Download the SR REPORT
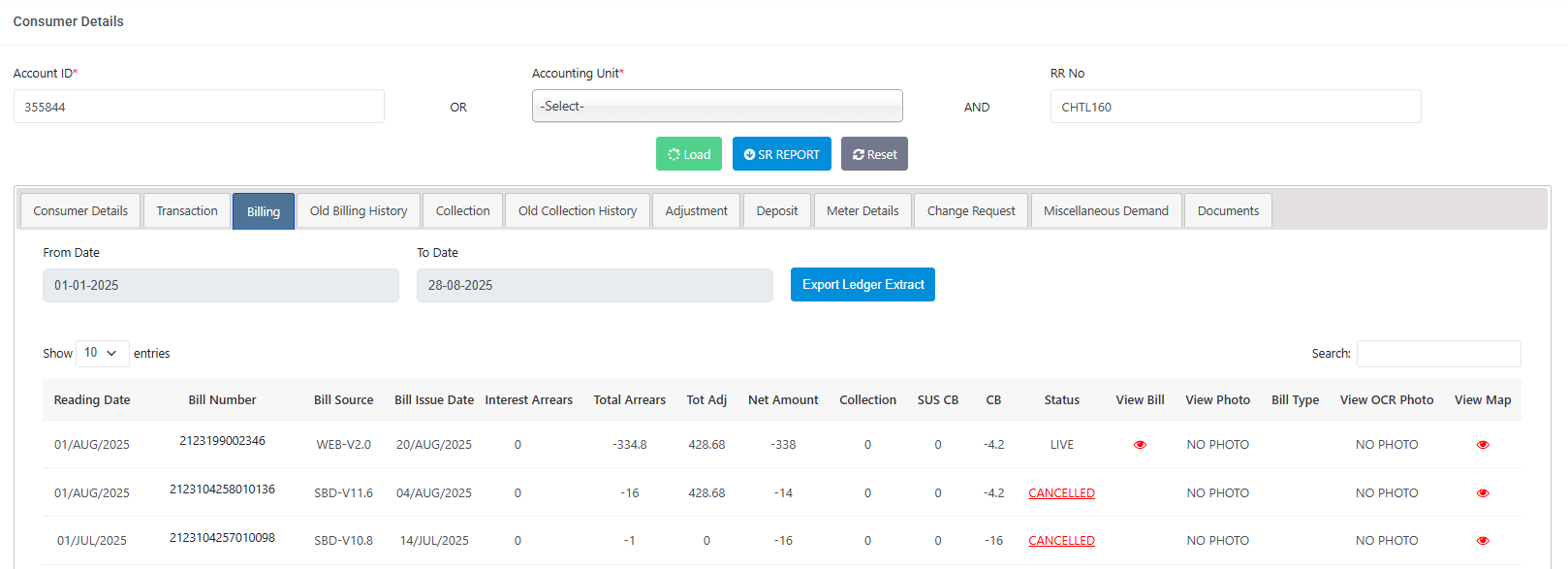The width and height of the screenshot is (1568, 569). [x=781, y=154]
